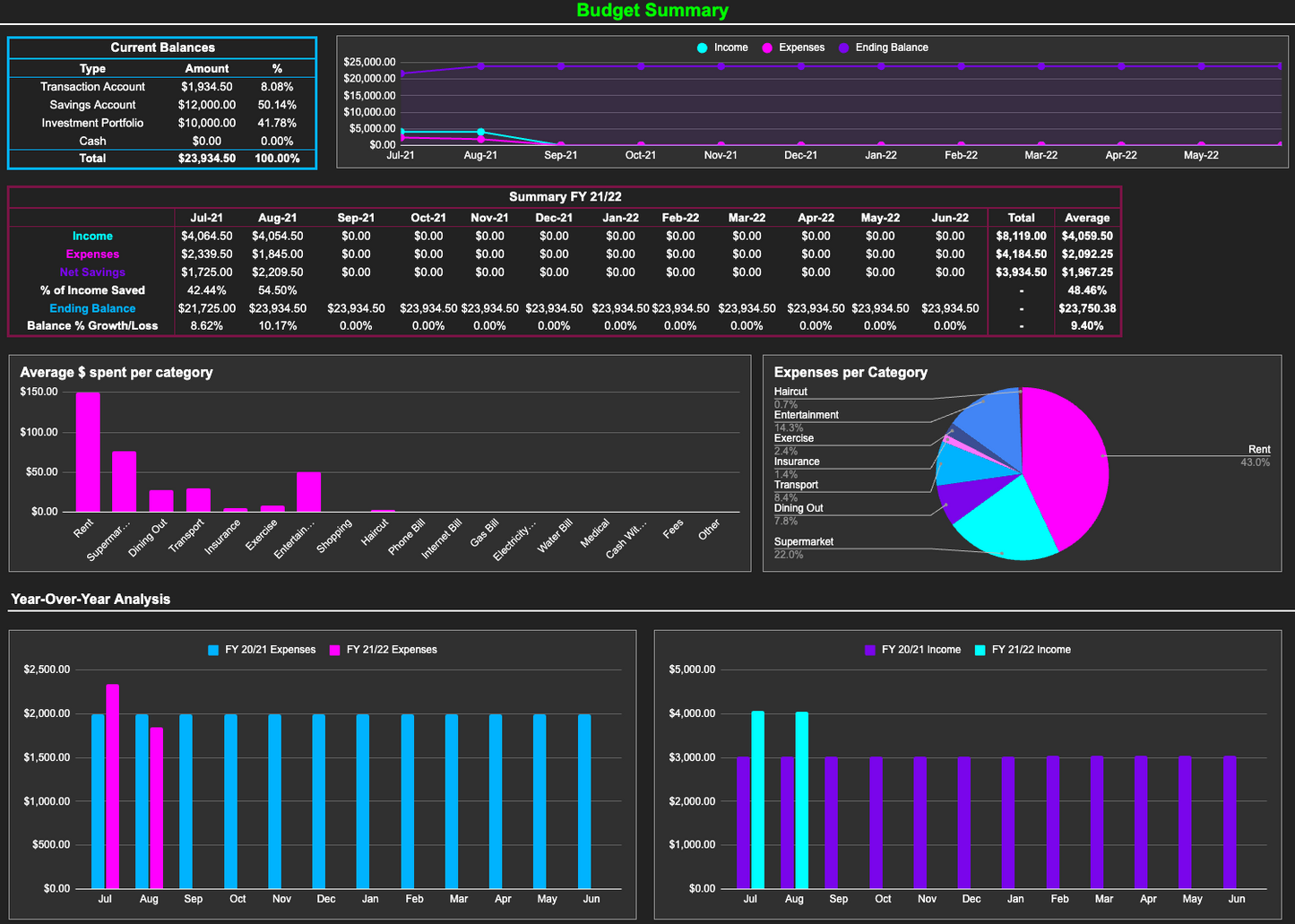Image resolution: width=1295 pixels, height=924 pixels.
Task: Click the Income legend marker in top chart
Action: coord(703,47)
